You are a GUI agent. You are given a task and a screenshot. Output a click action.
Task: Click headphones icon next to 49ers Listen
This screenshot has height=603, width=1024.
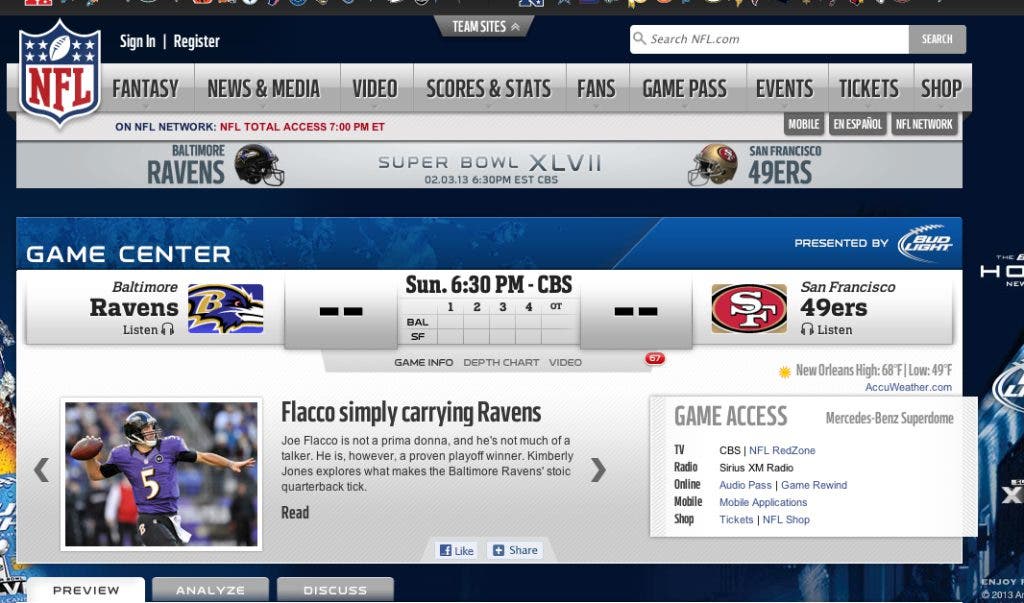point(807,329)
